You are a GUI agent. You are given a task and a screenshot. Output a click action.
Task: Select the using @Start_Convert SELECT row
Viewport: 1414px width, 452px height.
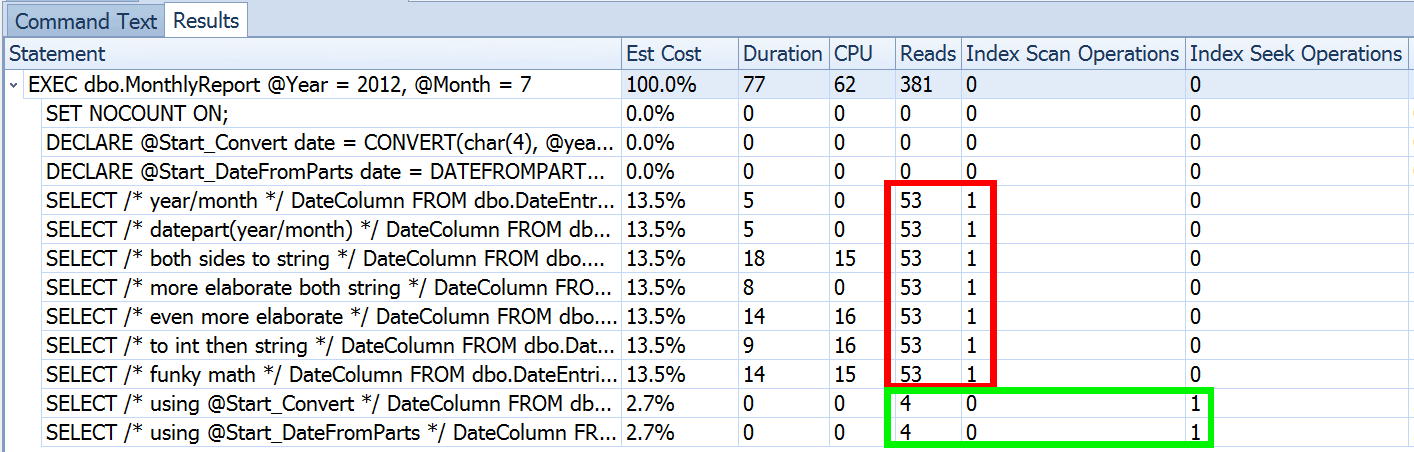point(707,404)
